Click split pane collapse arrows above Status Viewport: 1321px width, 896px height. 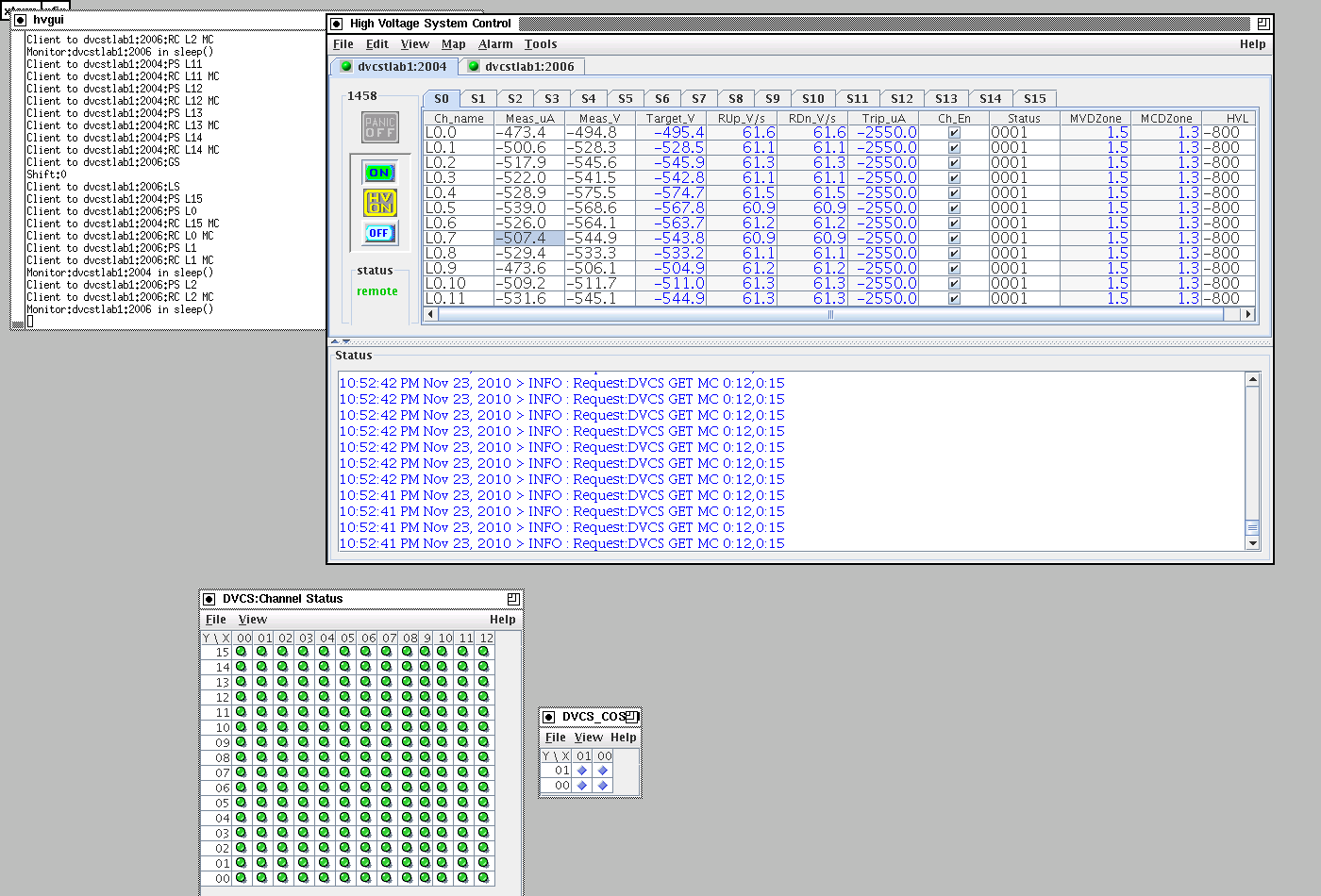(341, 341)
